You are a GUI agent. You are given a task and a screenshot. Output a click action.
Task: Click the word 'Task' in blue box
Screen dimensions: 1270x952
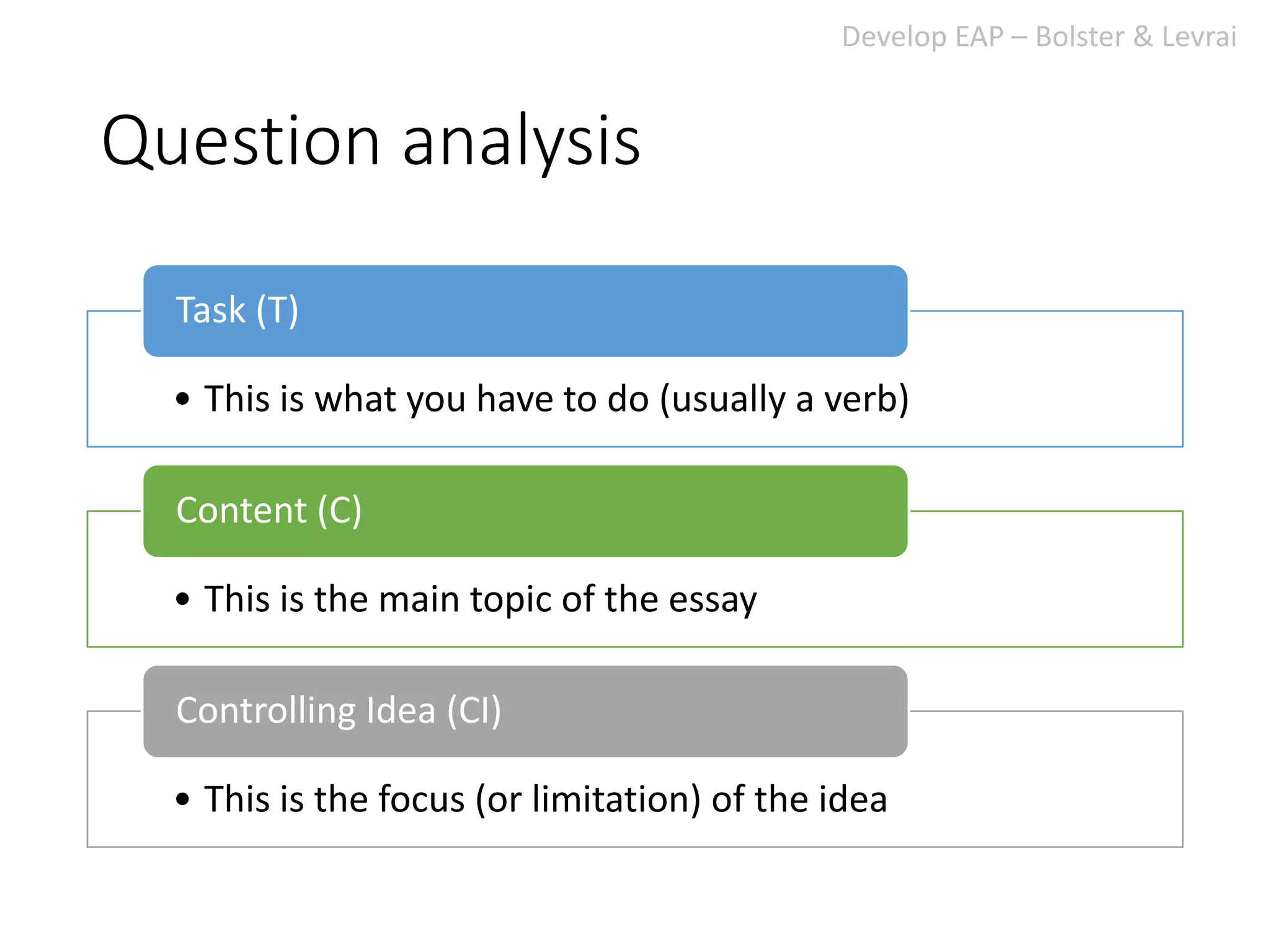pyautogui.click(x=211, y=310)
